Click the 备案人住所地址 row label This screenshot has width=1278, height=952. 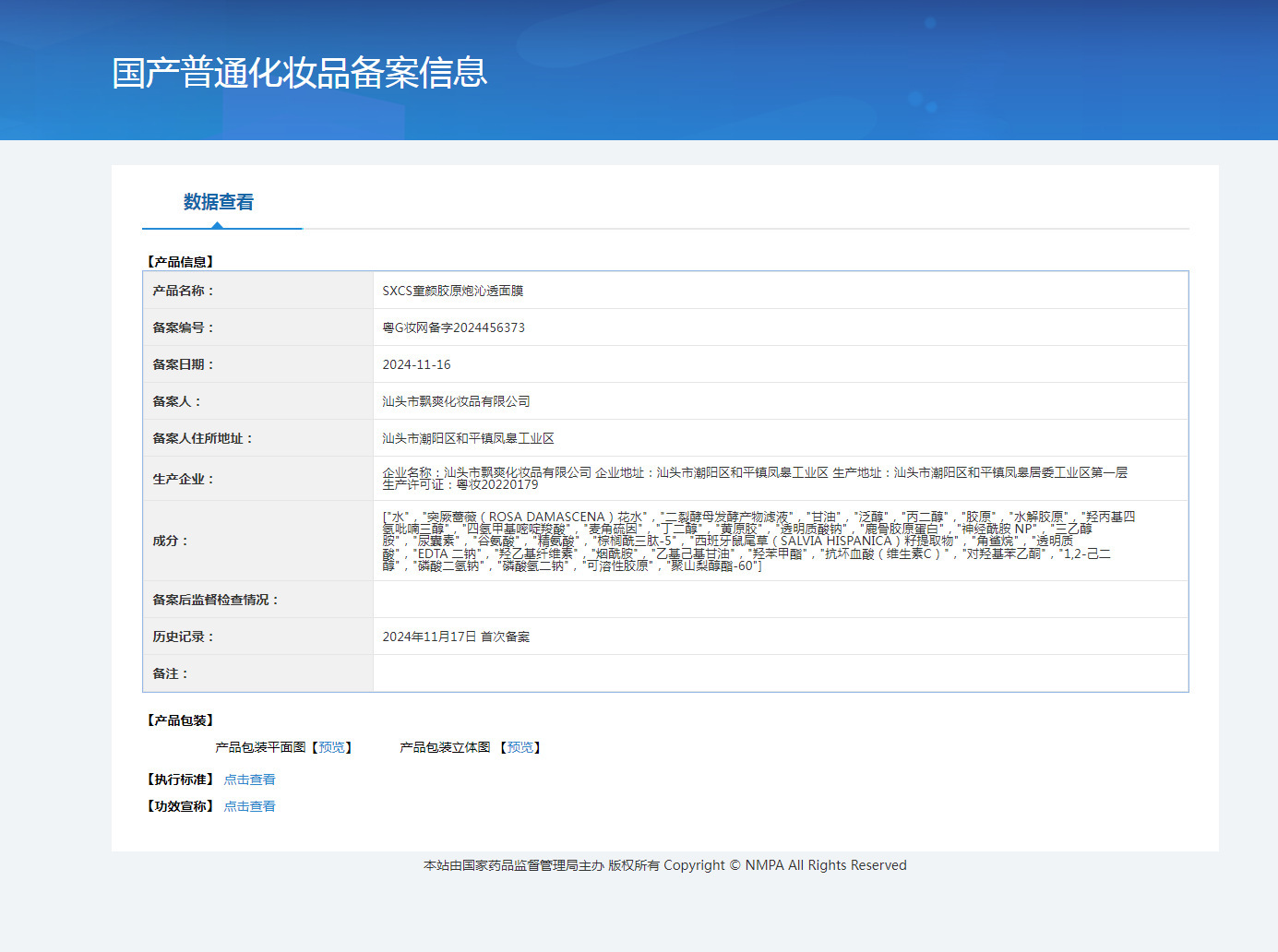pyautogui.click(x=203, y=438)
